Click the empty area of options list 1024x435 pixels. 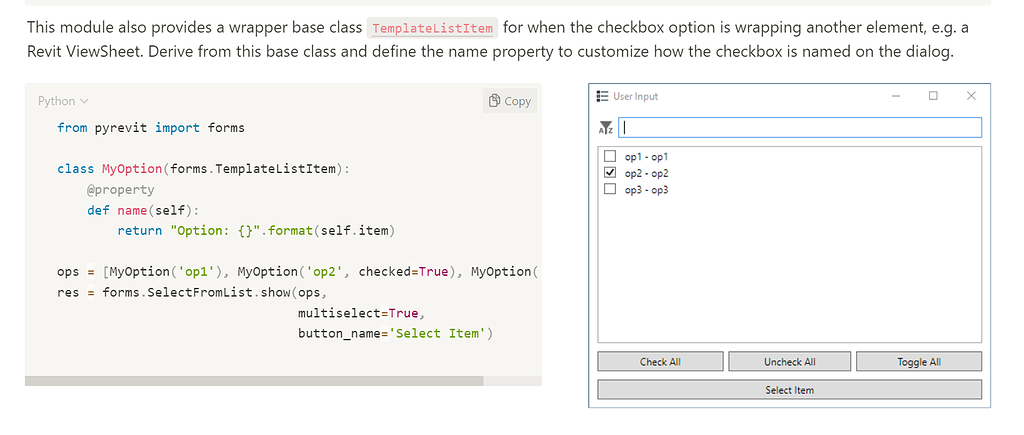788,270
